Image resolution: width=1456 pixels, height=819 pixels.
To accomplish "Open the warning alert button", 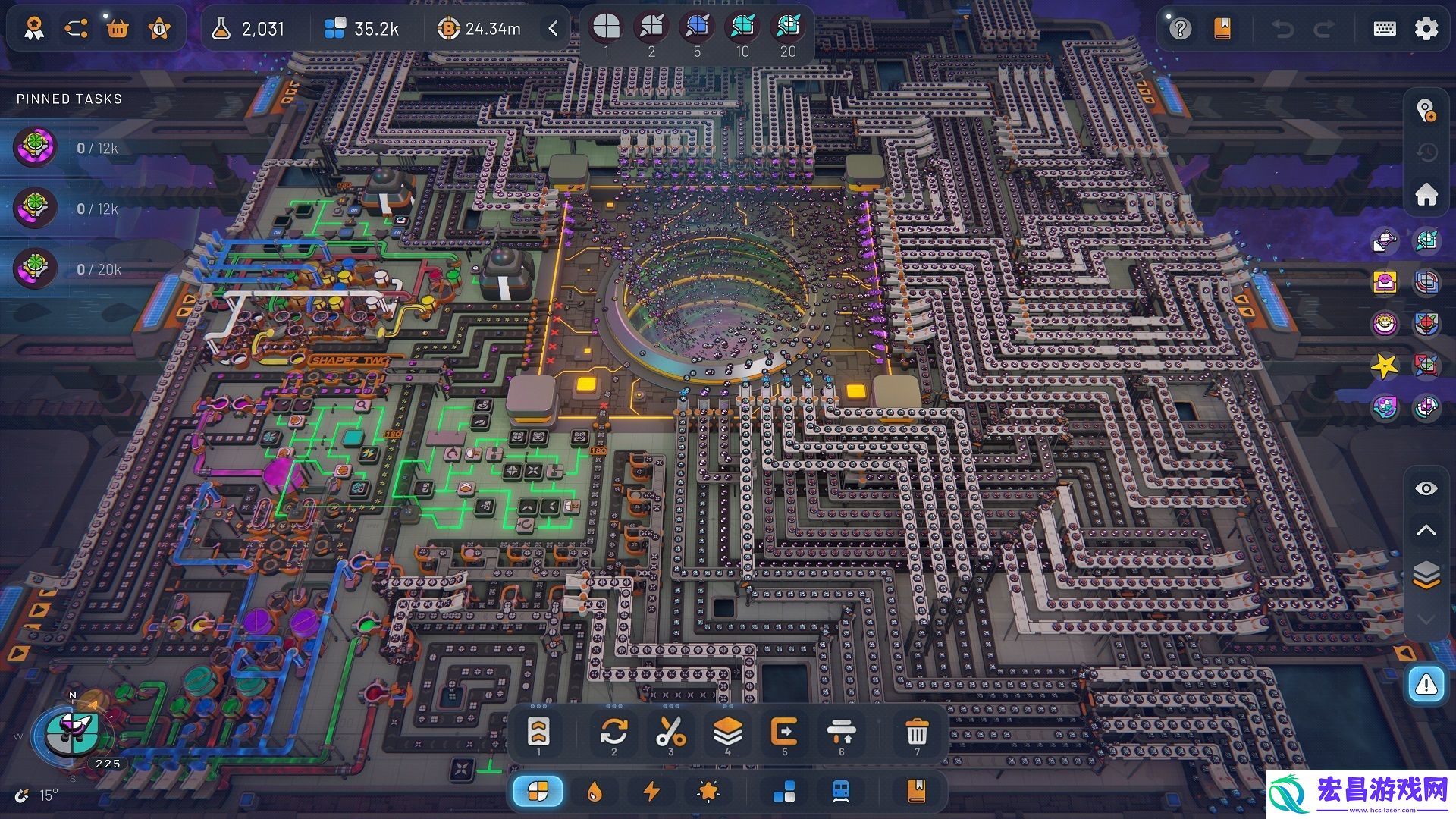I will pyautogui.click(x=1426, y=685).
